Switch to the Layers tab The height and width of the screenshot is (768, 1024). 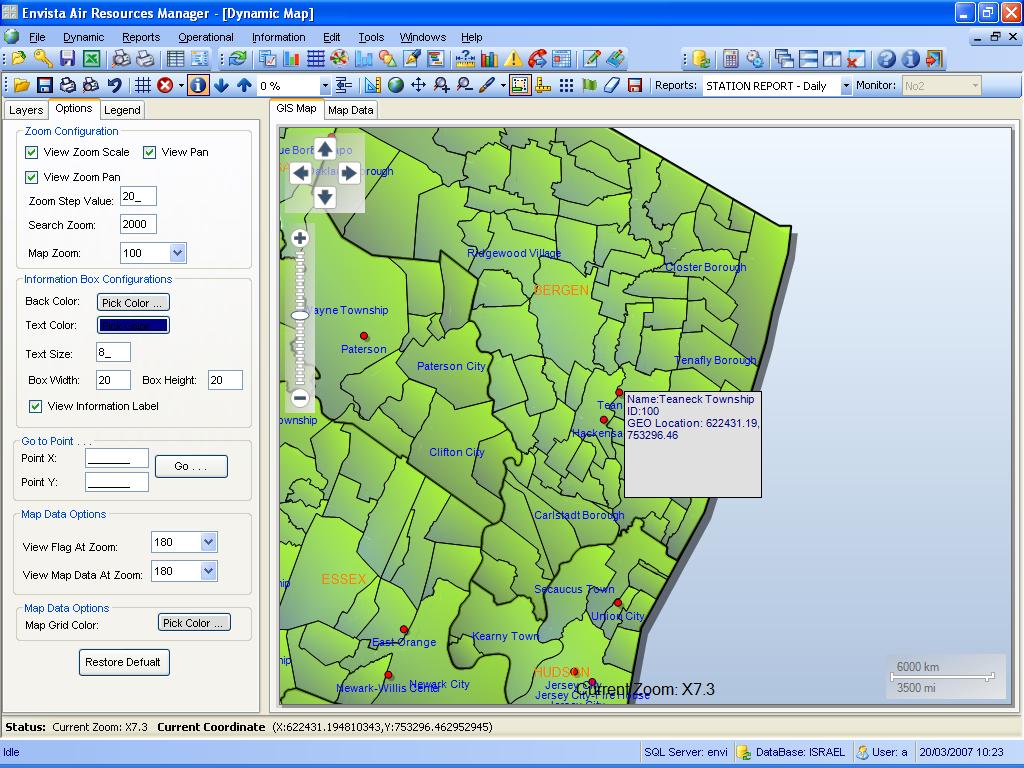[x=25, y=109]
